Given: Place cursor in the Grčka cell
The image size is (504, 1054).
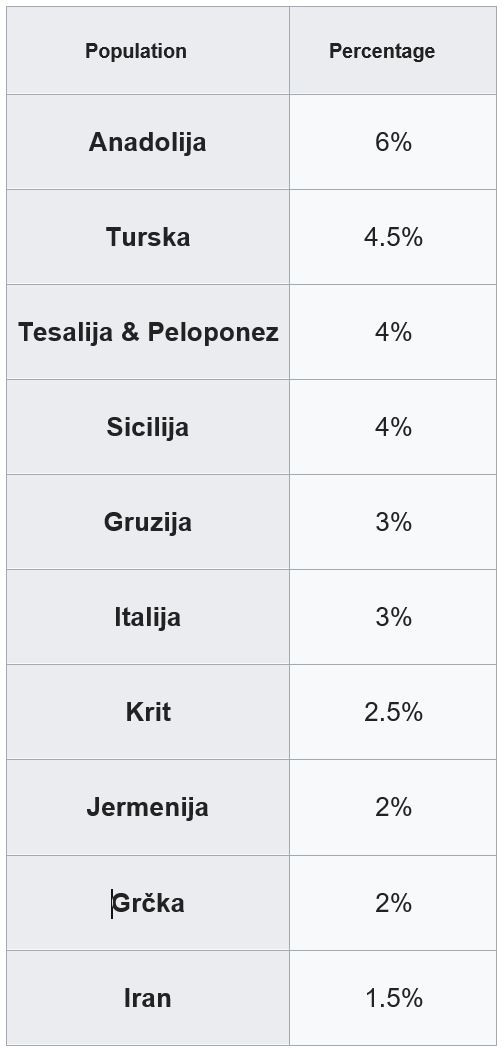Looking at the screenshot, I should point(148,903).
